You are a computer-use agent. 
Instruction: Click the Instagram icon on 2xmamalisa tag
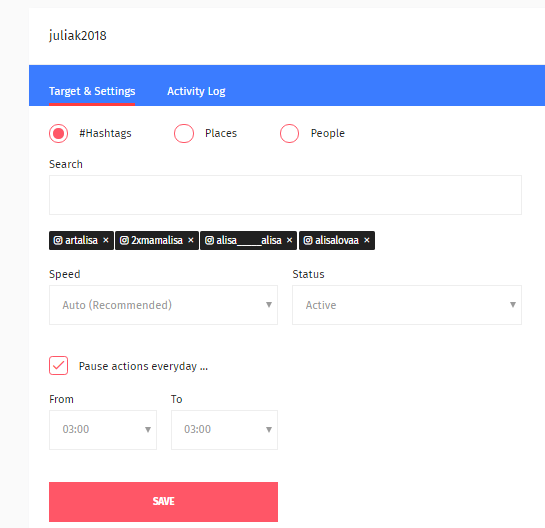click(124, 240)
